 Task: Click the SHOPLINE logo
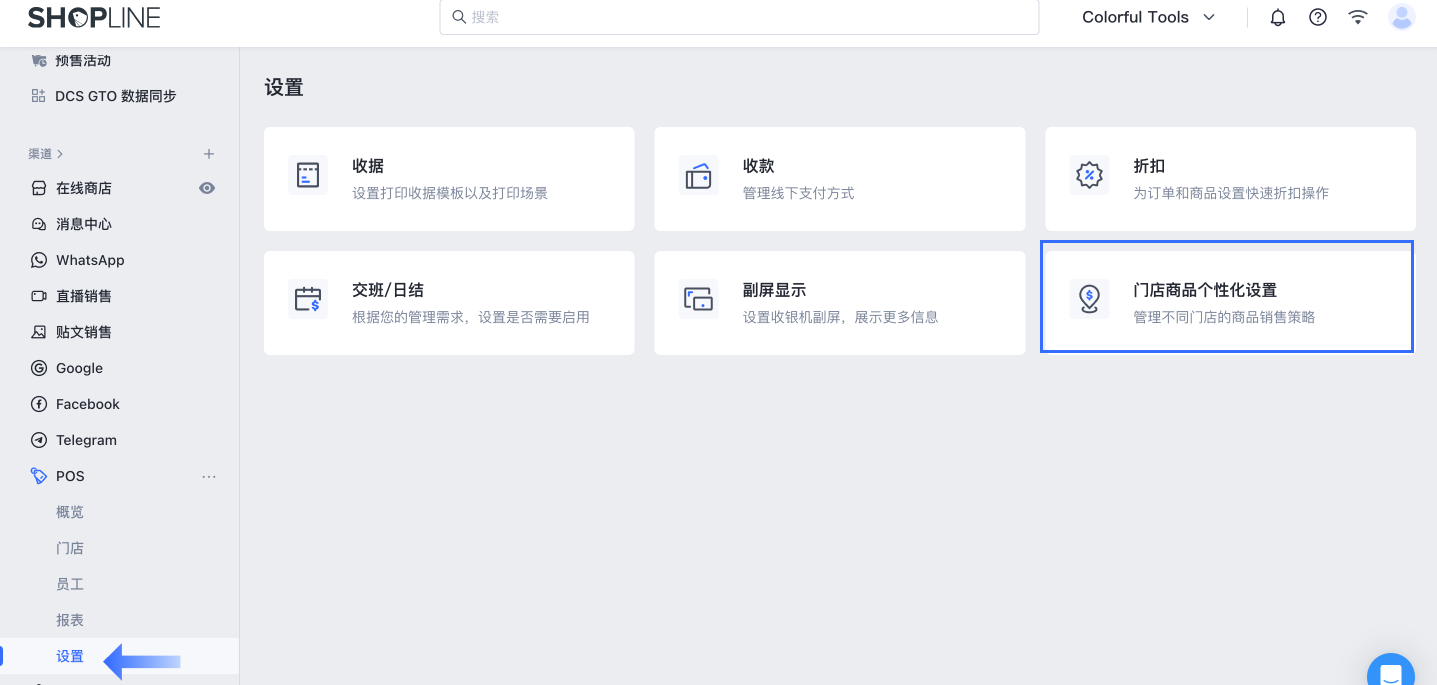pos(93,17)
